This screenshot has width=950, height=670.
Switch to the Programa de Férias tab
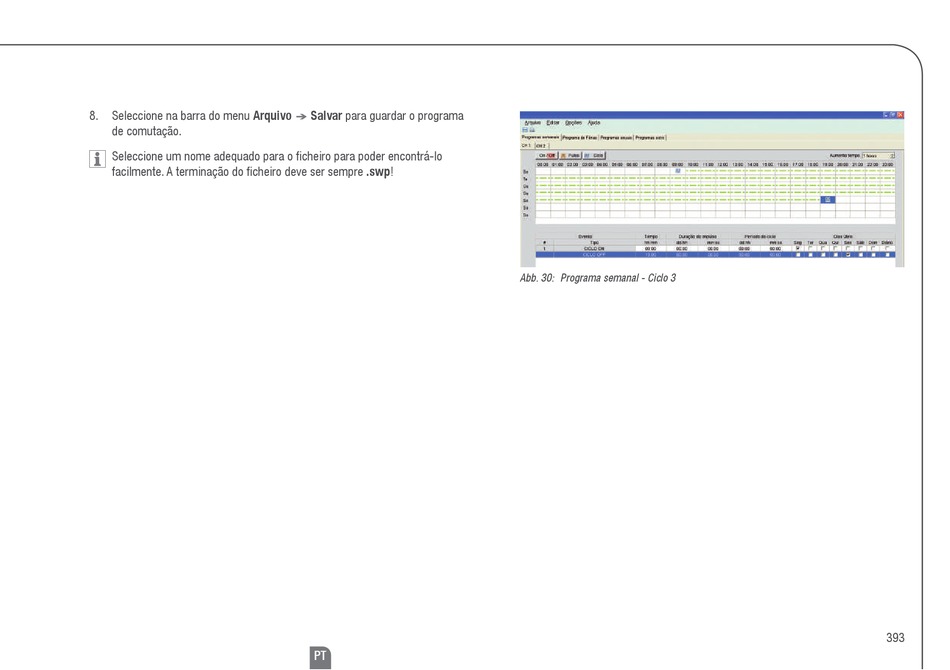580,138
